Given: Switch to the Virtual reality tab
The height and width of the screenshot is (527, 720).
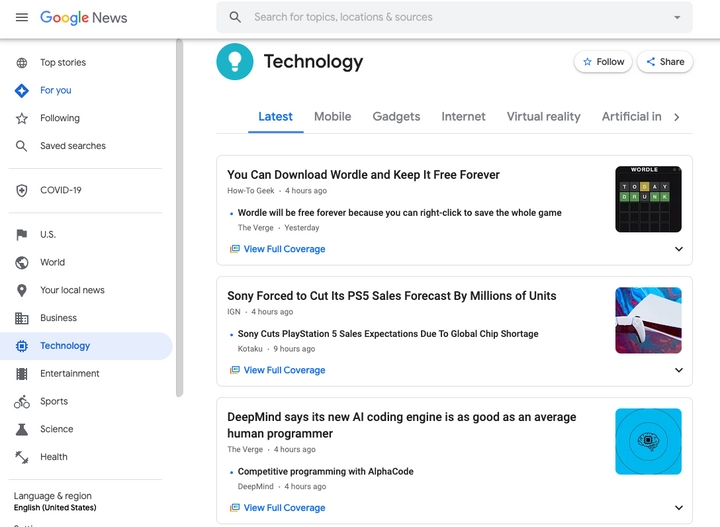Looking at the screenshot, I should (x=544, y=117).
